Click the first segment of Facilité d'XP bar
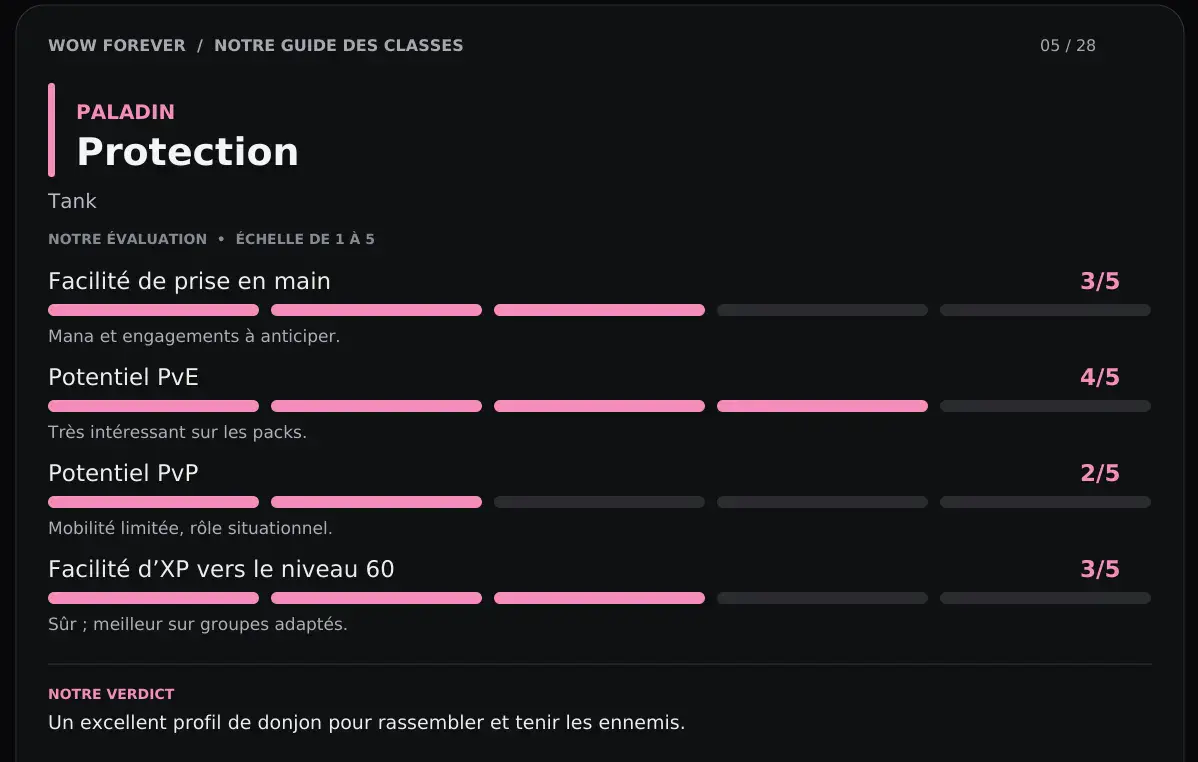 point(154,598)
